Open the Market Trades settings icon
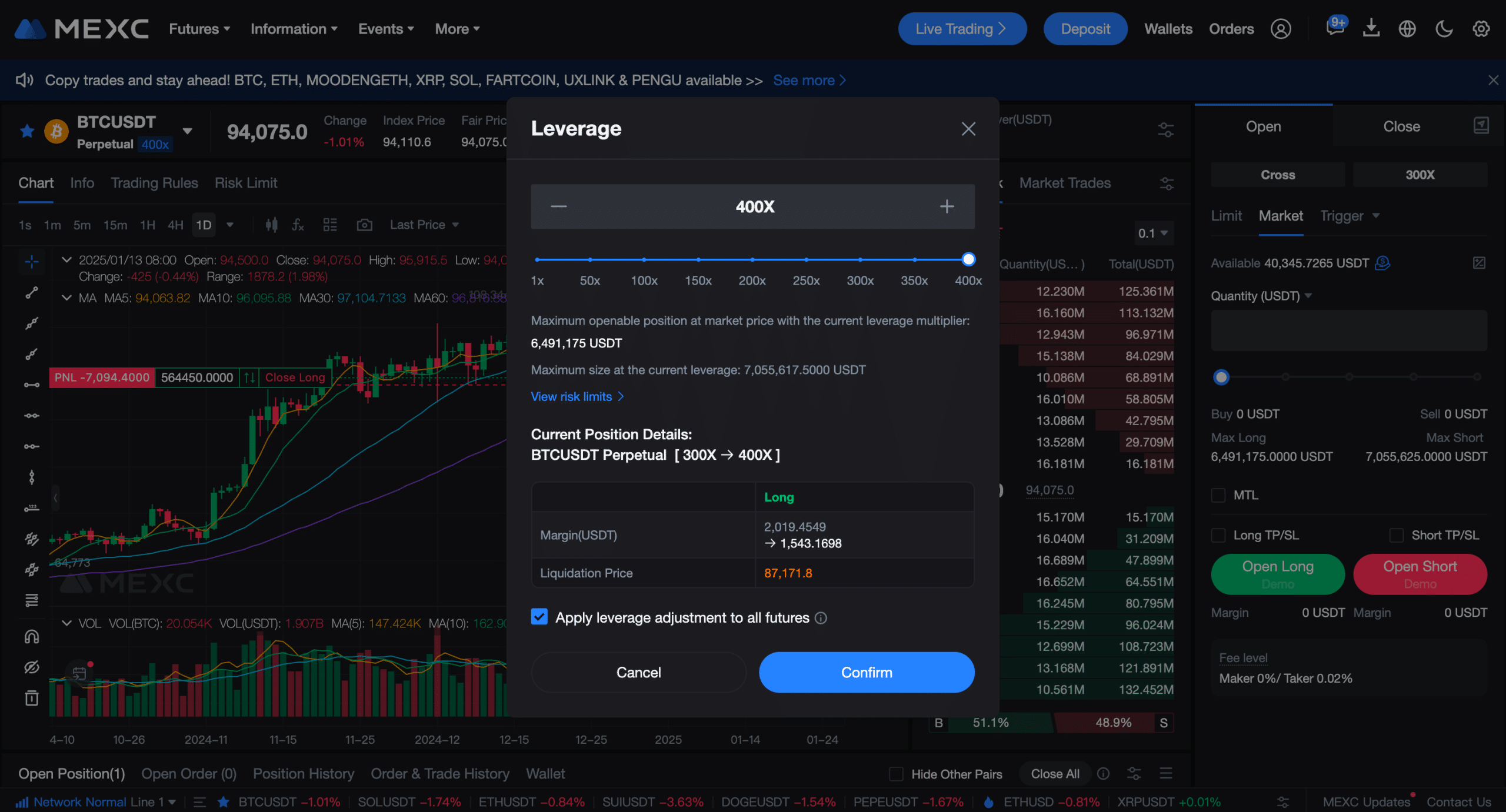1506x812 pixels. coord(1166,183)
